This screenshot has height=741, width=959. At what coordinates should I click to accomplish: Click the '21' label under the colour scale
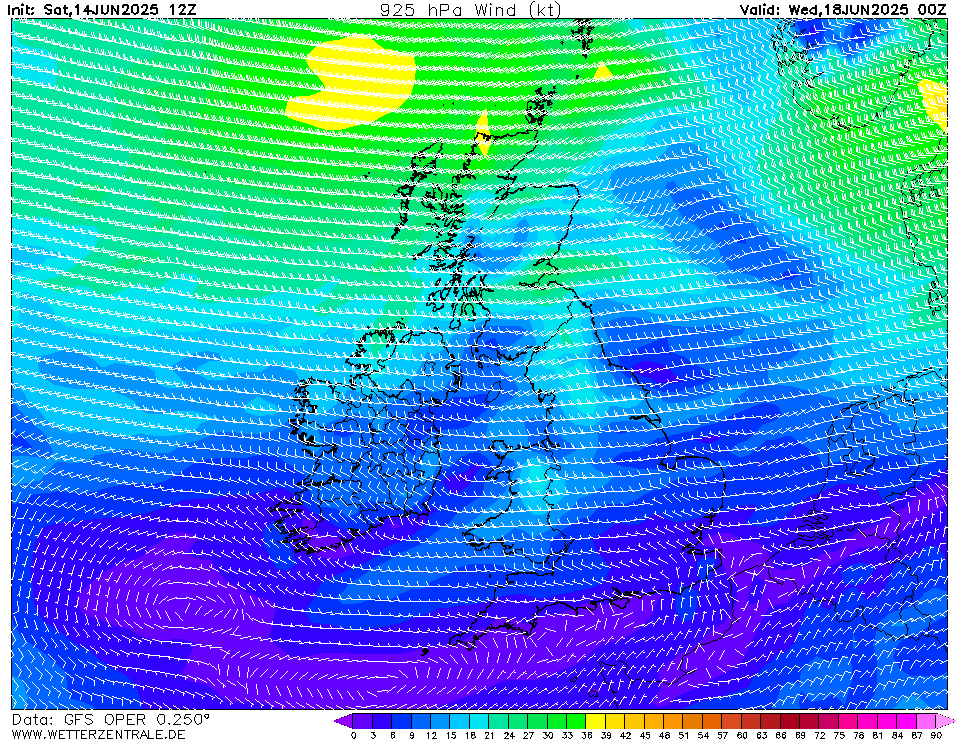489,735
